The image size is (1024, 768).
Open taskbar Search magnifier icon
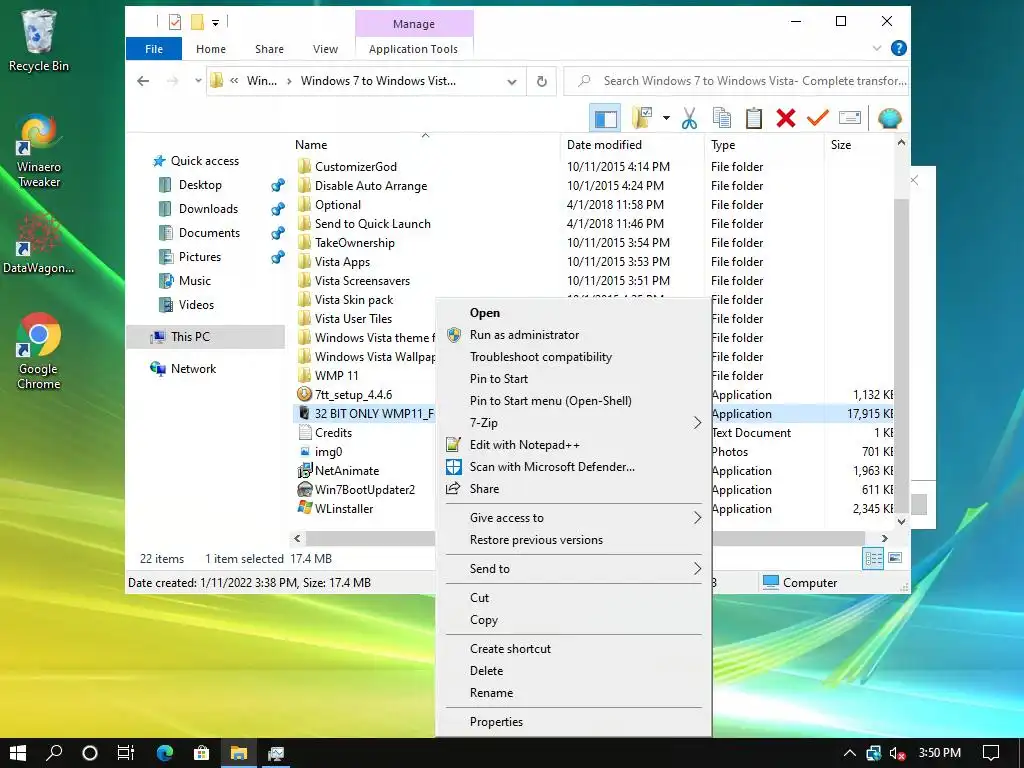pos(54,753)
